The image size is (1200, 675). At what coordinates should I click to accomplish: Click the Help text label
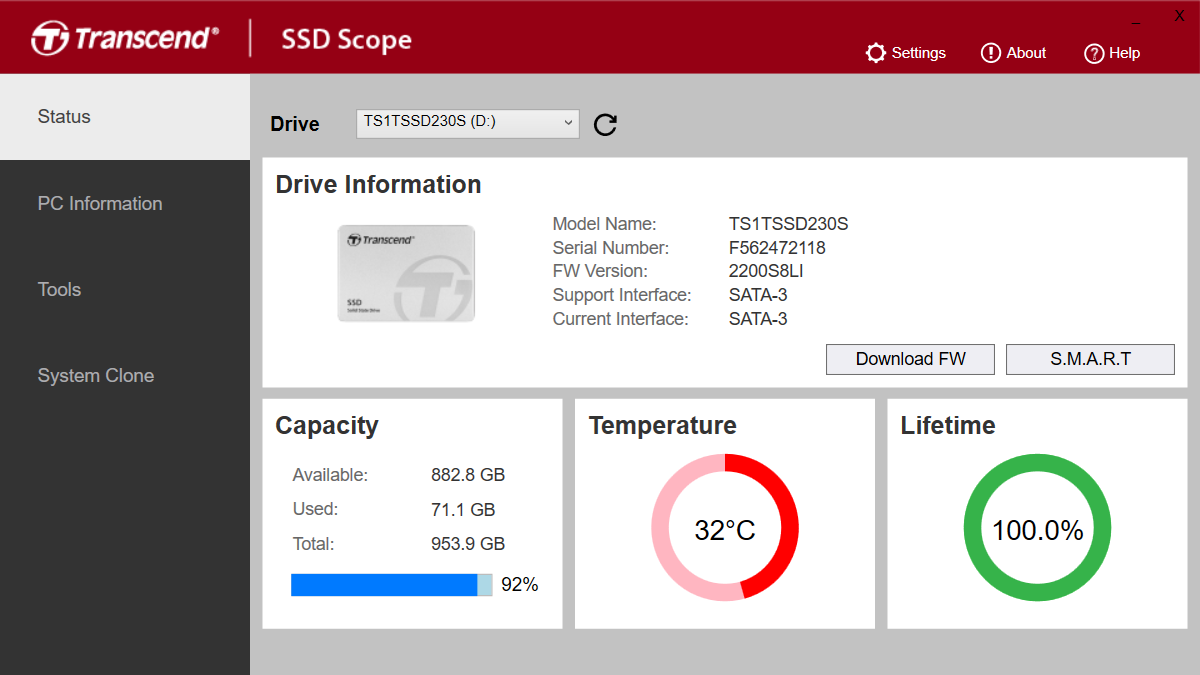coord(1124,53)
